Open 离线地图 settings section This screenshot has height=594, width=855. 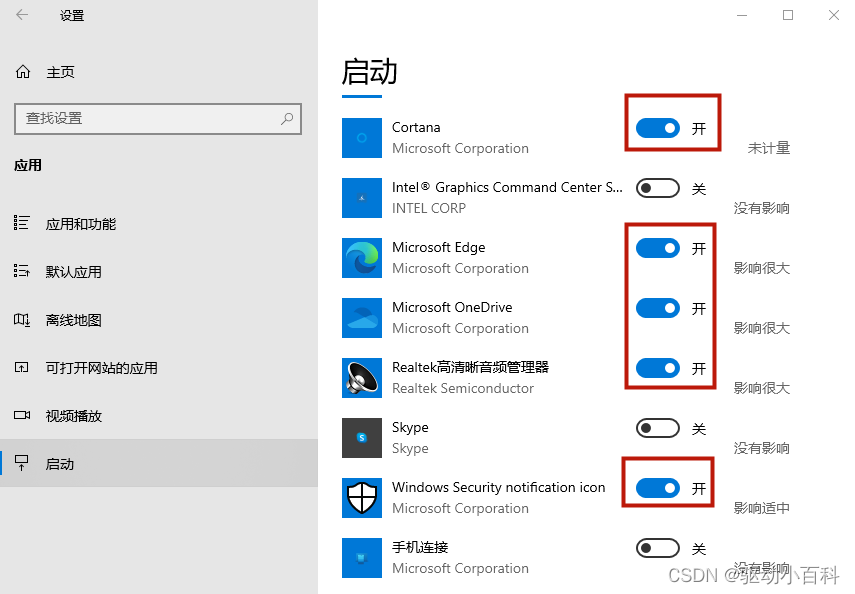tap(74, 320)
